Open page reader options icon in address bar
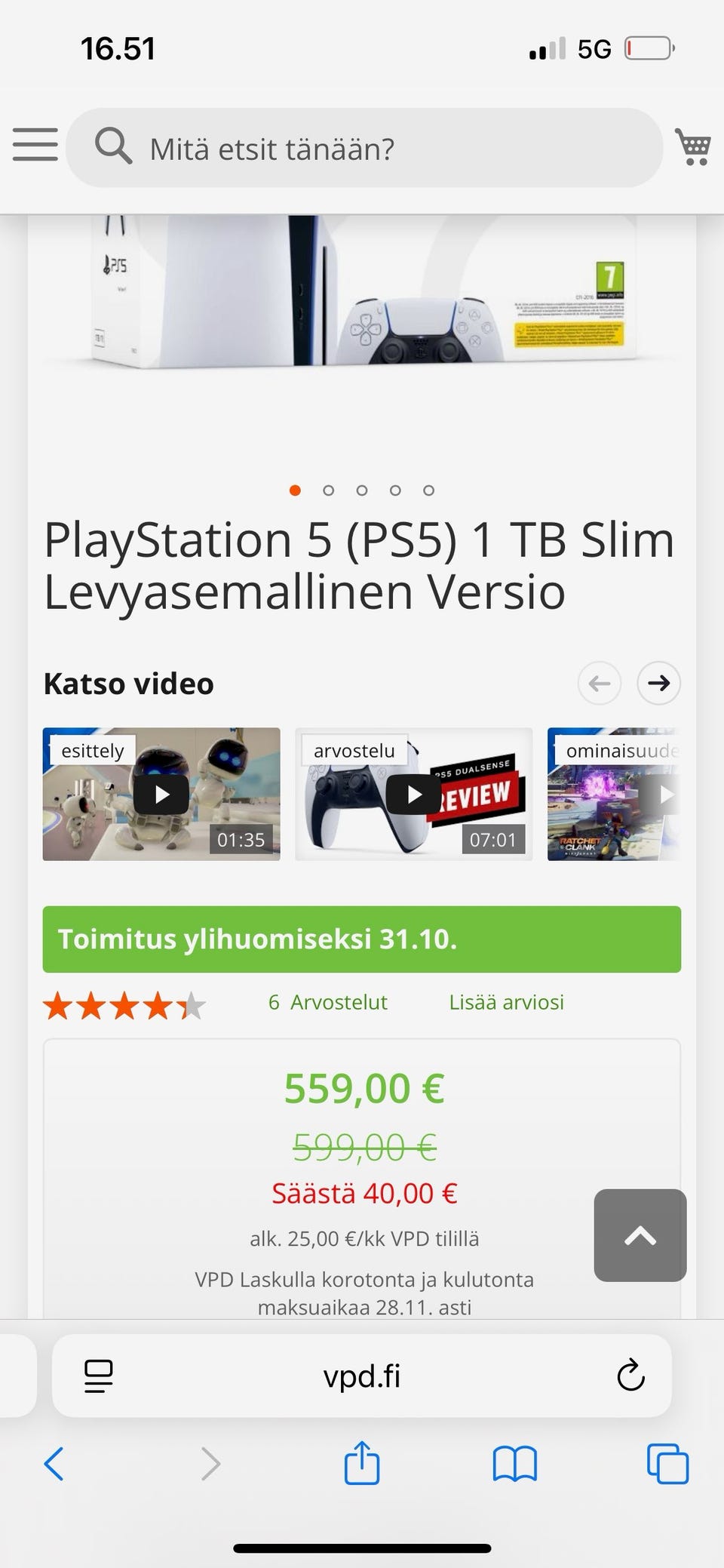The width and height of the screenshot is (724, 1568). [98, 1376]
